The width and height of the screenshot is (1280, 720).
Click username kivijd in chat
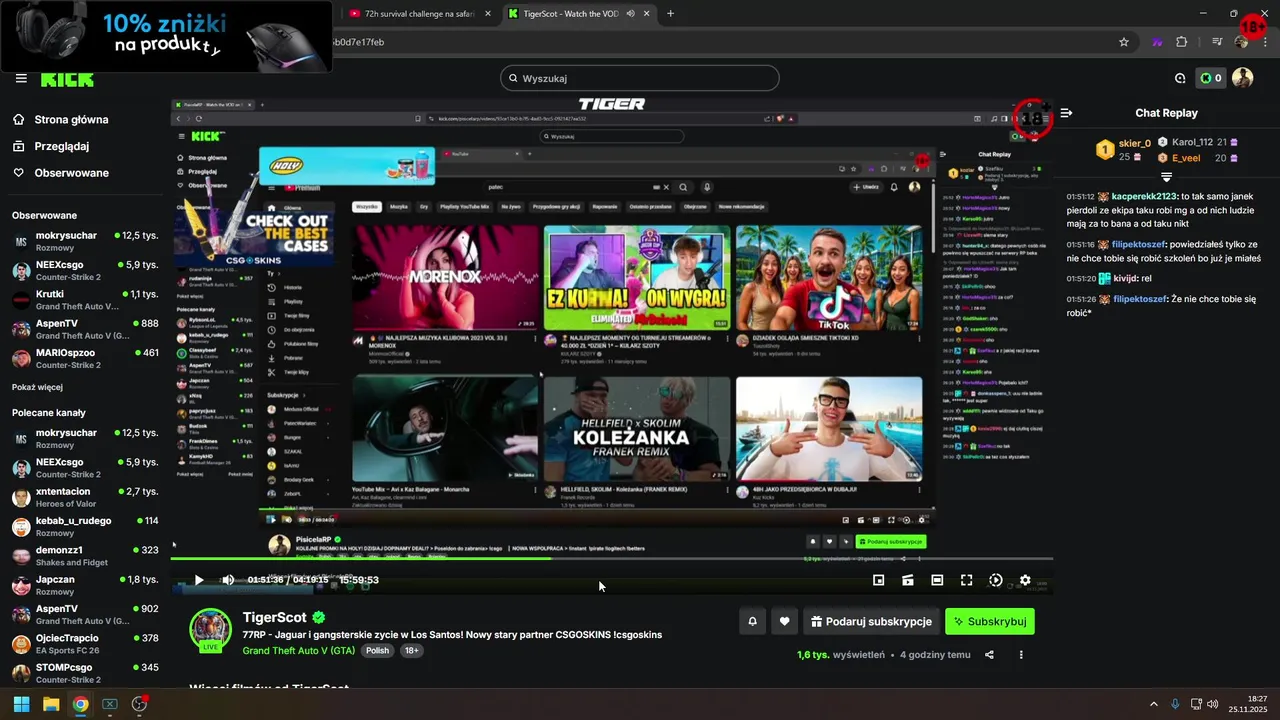1126,279
